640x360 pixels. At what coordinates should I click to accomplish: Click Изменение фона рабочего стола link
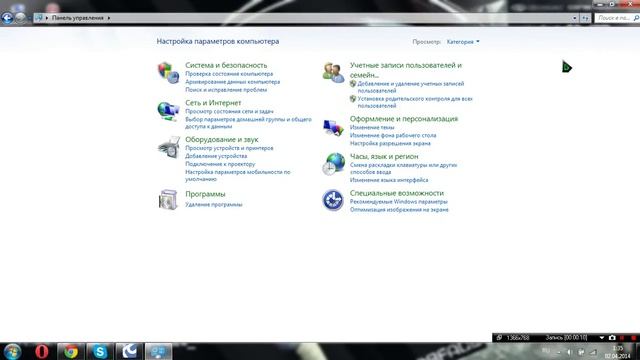pos(393,135)
